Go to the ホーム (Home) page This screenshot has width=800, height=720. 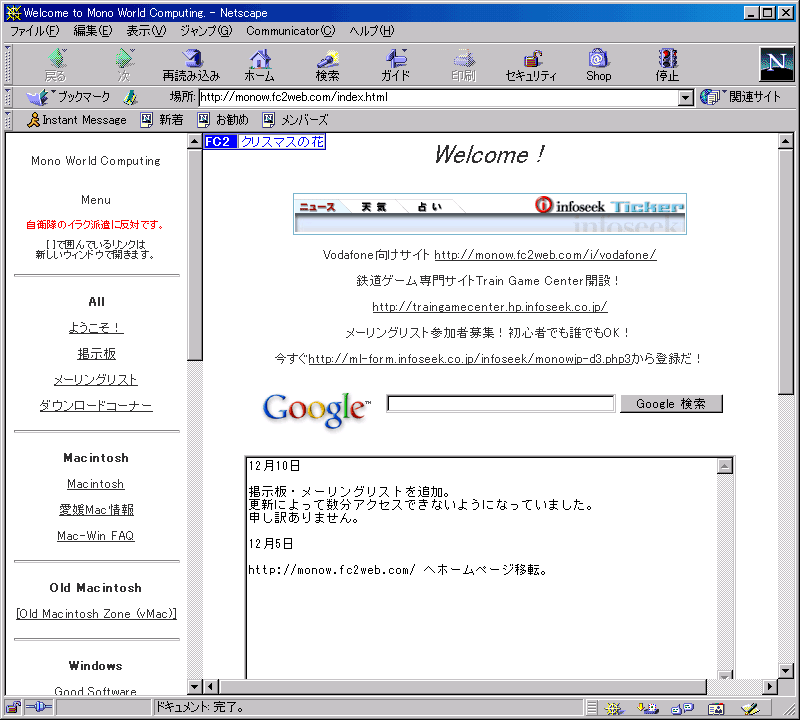pos(259,65)
